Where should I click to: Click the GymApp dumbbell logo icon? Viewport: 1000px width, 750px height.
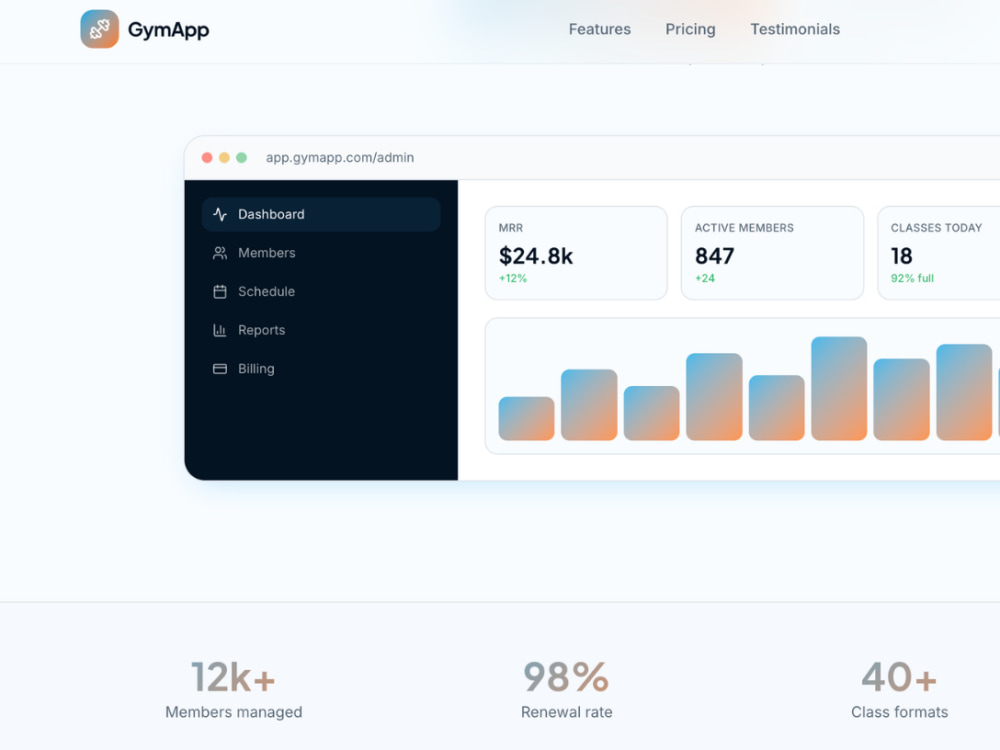99,29
